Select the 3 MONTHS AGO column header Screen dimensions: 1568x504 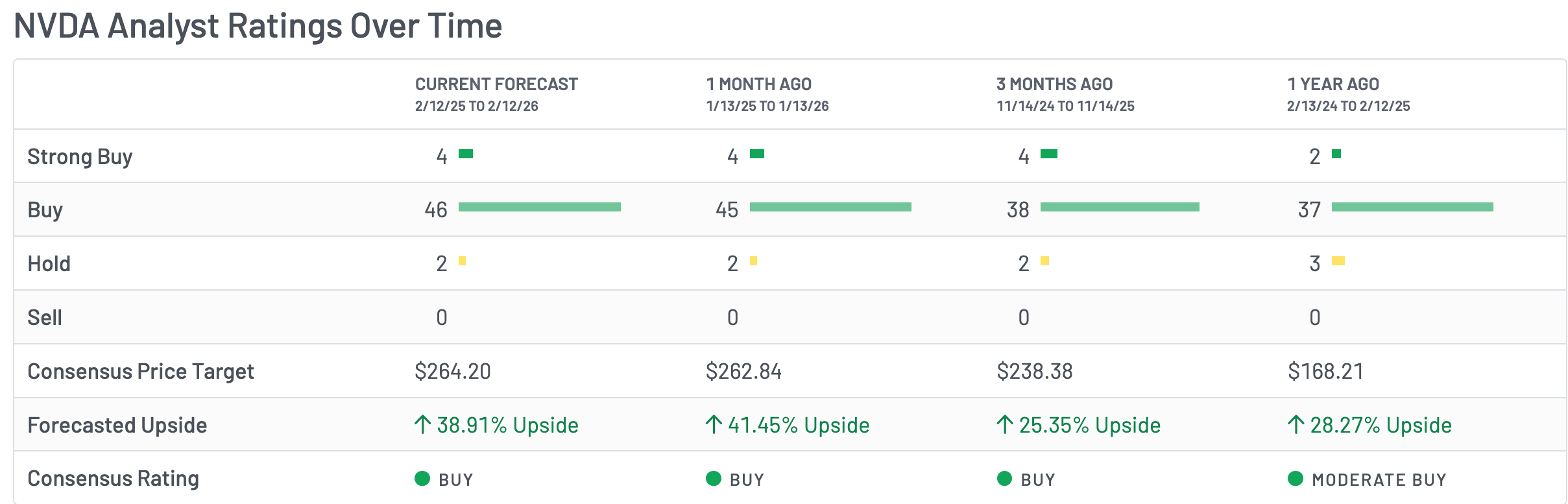click(x=1055, y=84)
